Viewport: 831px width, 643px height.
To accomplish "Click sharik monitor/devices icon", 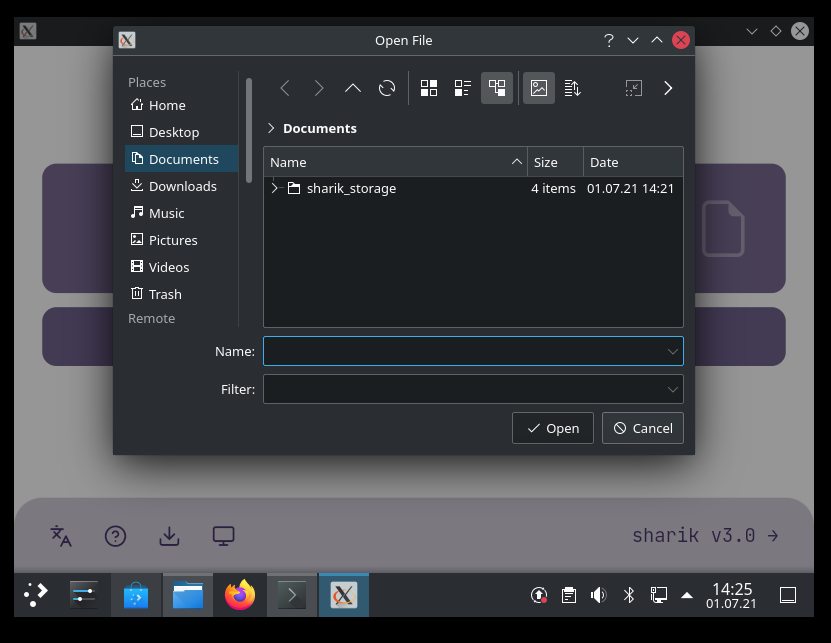I will click(x=224, y=536).
